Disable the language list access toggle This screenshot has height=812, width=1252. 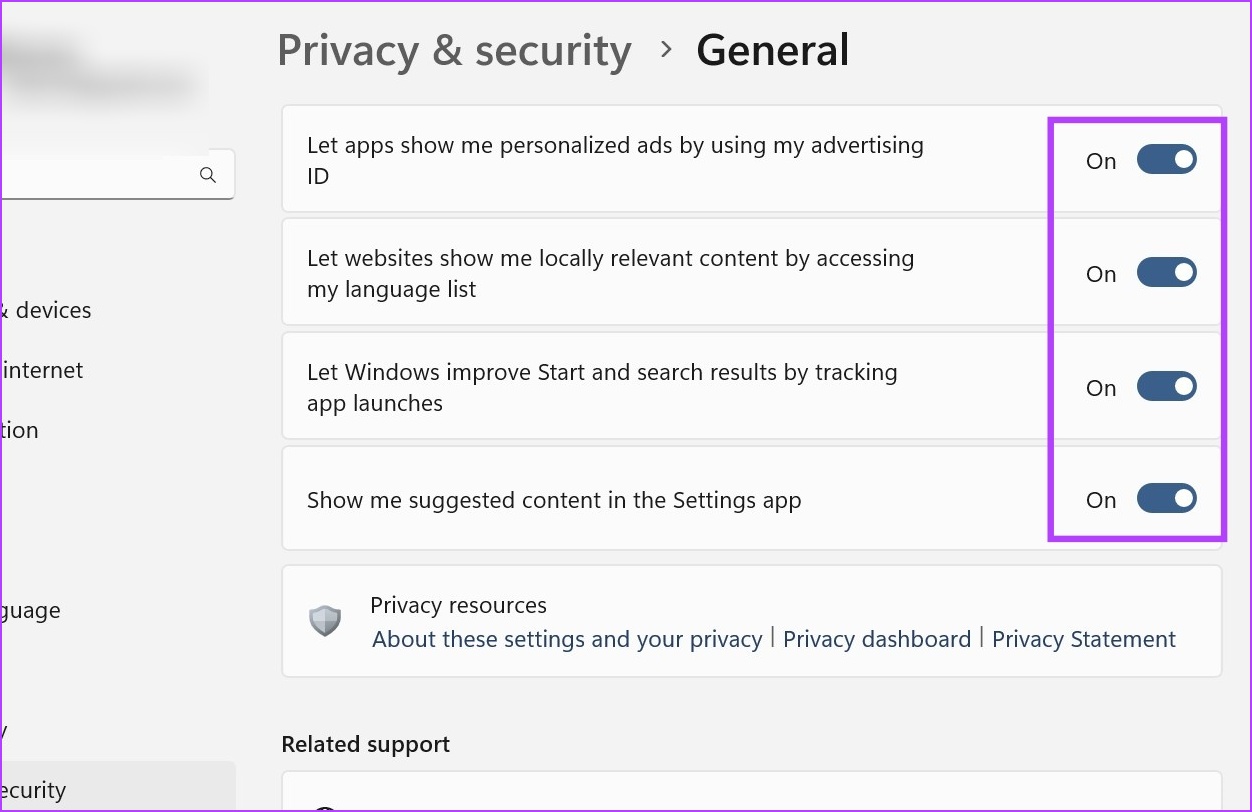point(1166,273)
